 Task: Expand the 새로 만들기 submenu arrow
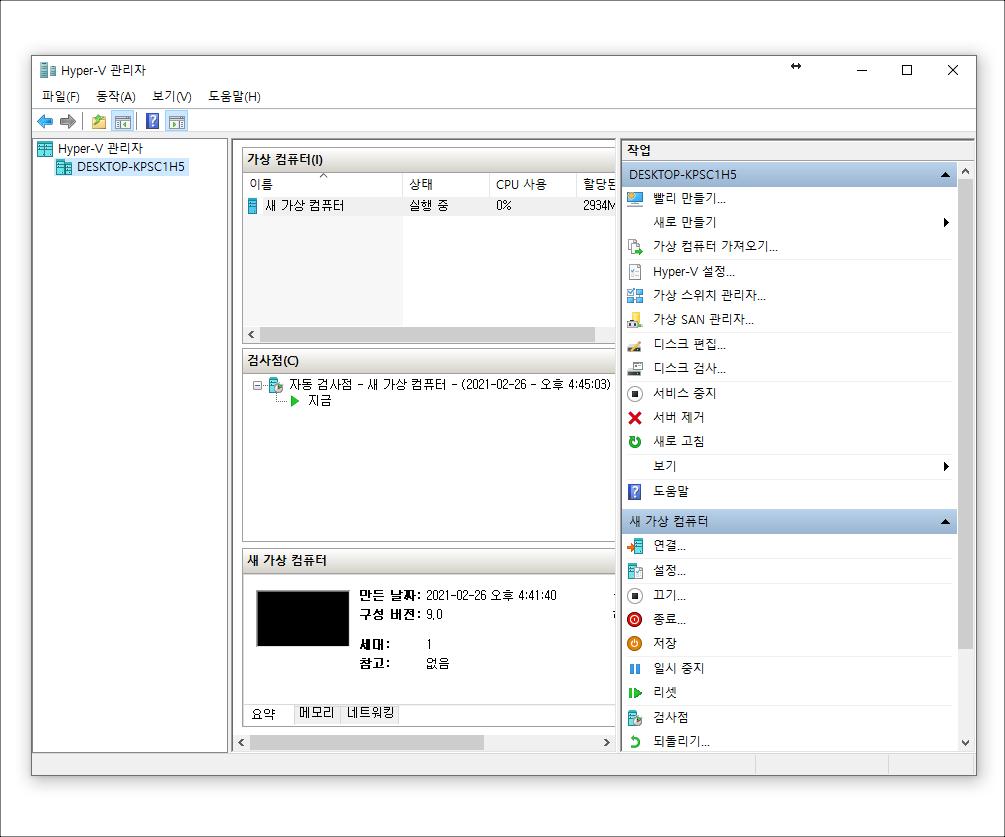coord(946,222)
